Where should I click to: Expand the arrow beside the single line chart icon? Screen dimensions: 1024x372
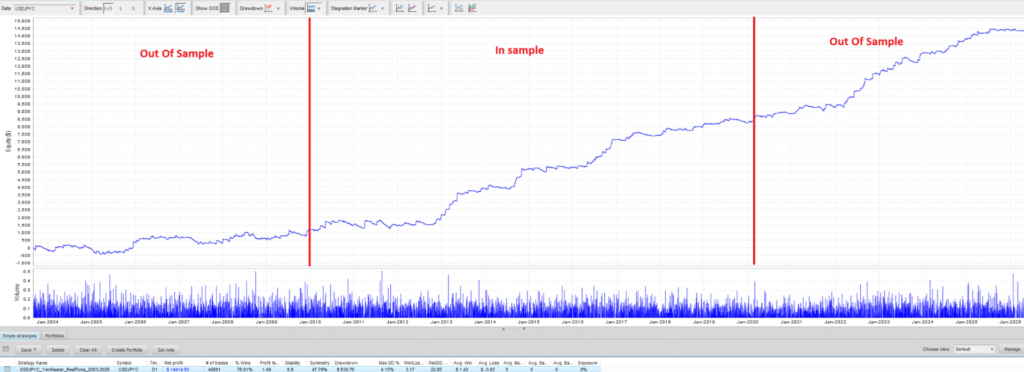[x=441, y=8]
